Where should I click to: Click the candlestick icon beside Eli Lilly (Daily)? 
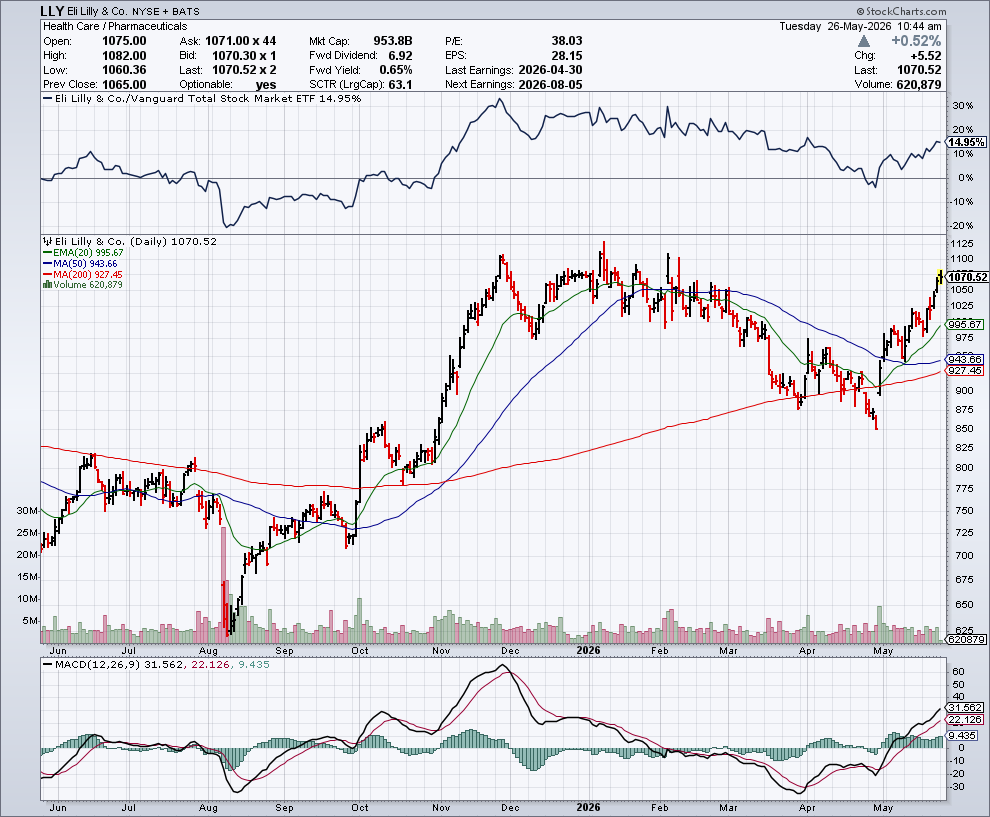click(x=48, y=241)
